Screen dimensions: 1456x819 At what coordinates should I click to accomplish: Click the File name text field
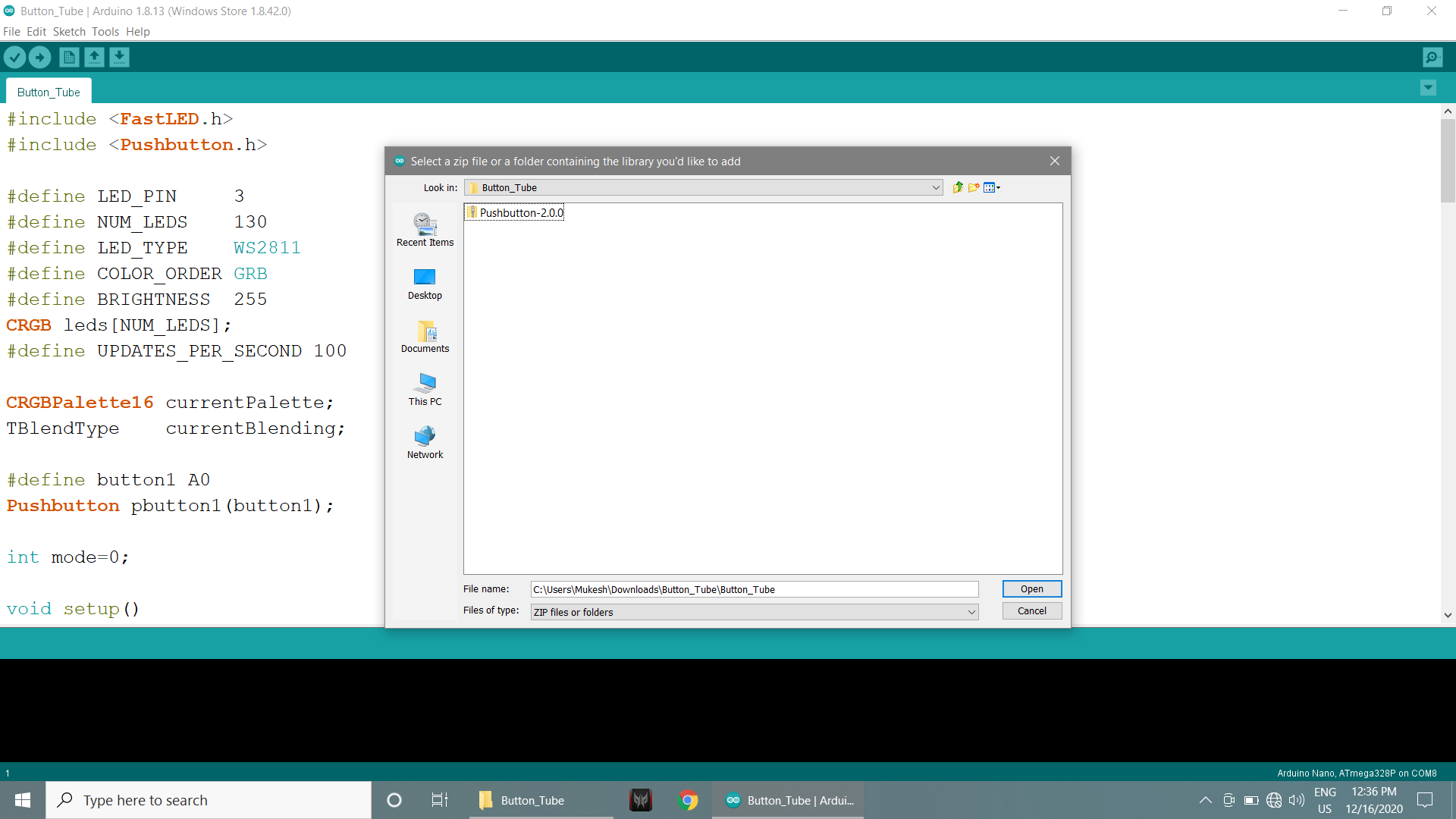pyautogui.click(x=755, y=589)
